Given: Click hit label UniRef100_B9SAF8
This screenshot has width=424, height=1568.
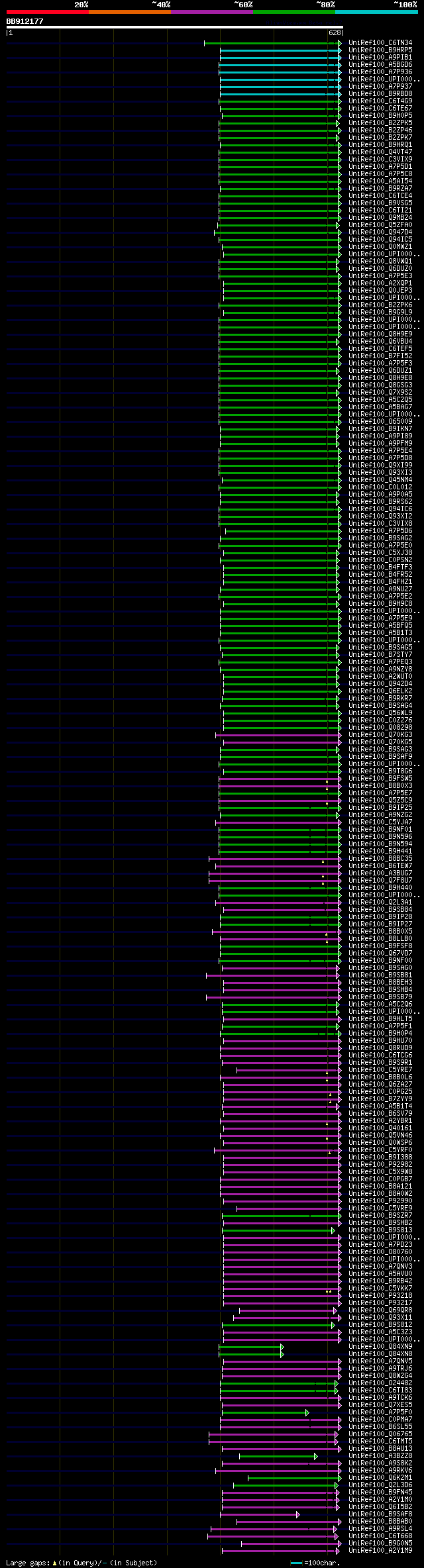Looking at the screenshot, I should point(380,1514).
